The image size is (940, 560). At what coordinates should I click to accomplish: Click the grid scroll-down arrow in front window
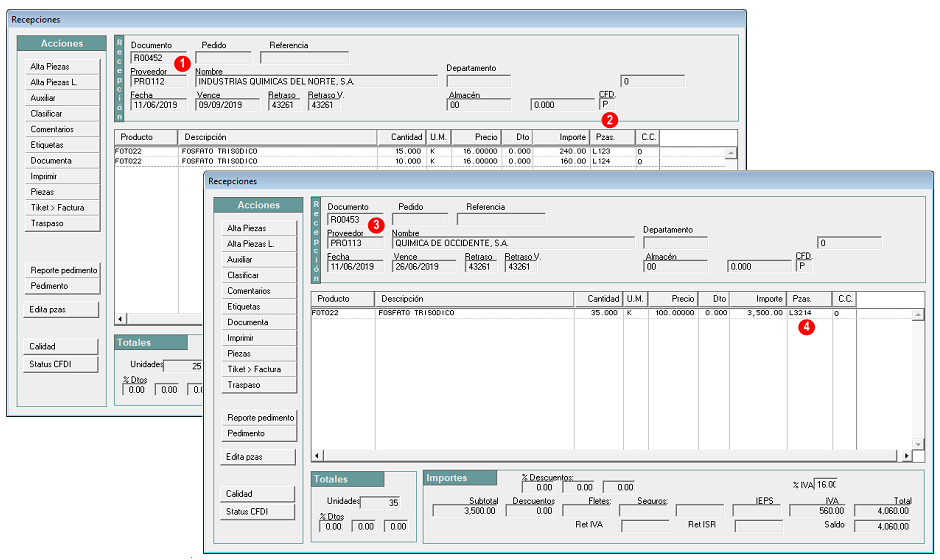tap(918, 444)
